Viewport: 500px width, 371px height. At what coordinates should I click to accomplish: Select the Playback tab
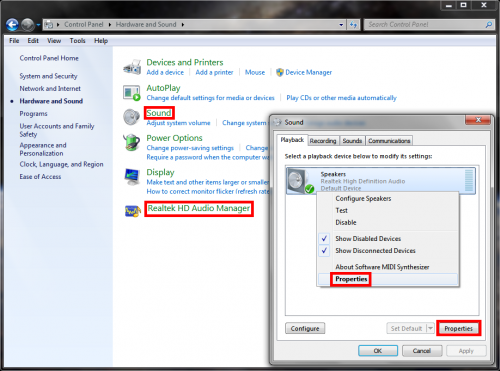(x=292, y=140)
